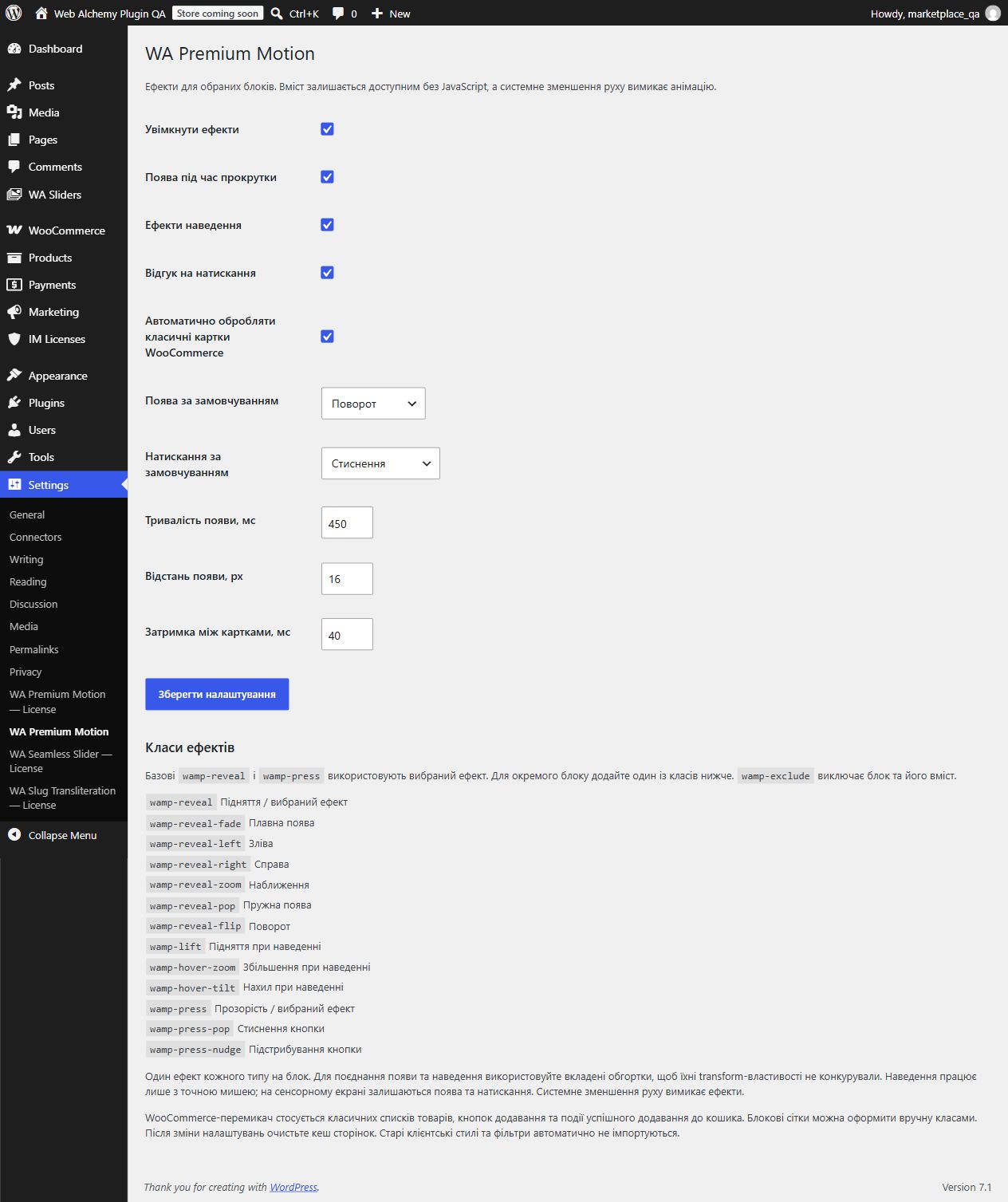
Task: Open General settings submenu
Action: (x=27, y=514)
